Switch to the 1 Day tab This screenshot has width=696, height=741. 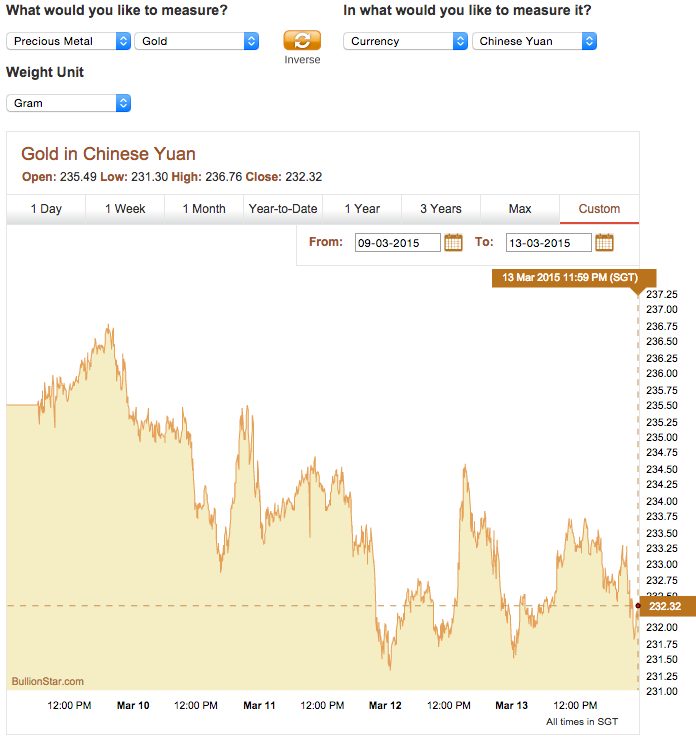[x=46, y=209]
